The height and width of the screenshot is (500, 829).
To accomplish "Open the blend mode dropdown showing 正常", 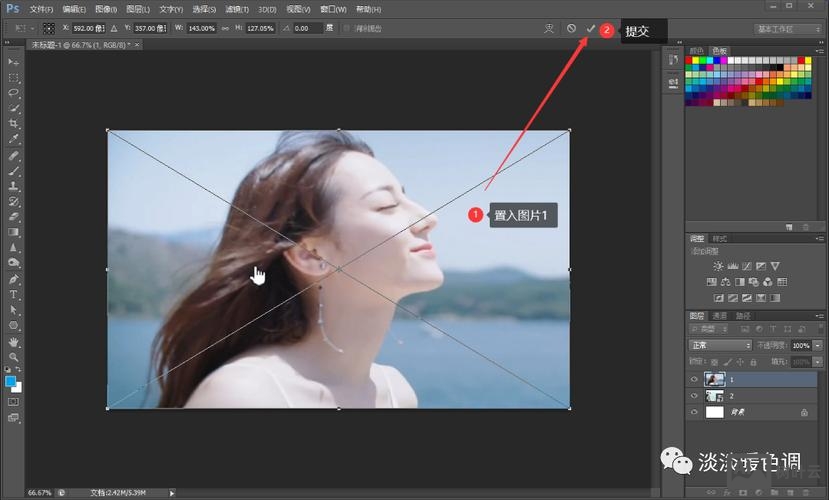I will 720,345.
